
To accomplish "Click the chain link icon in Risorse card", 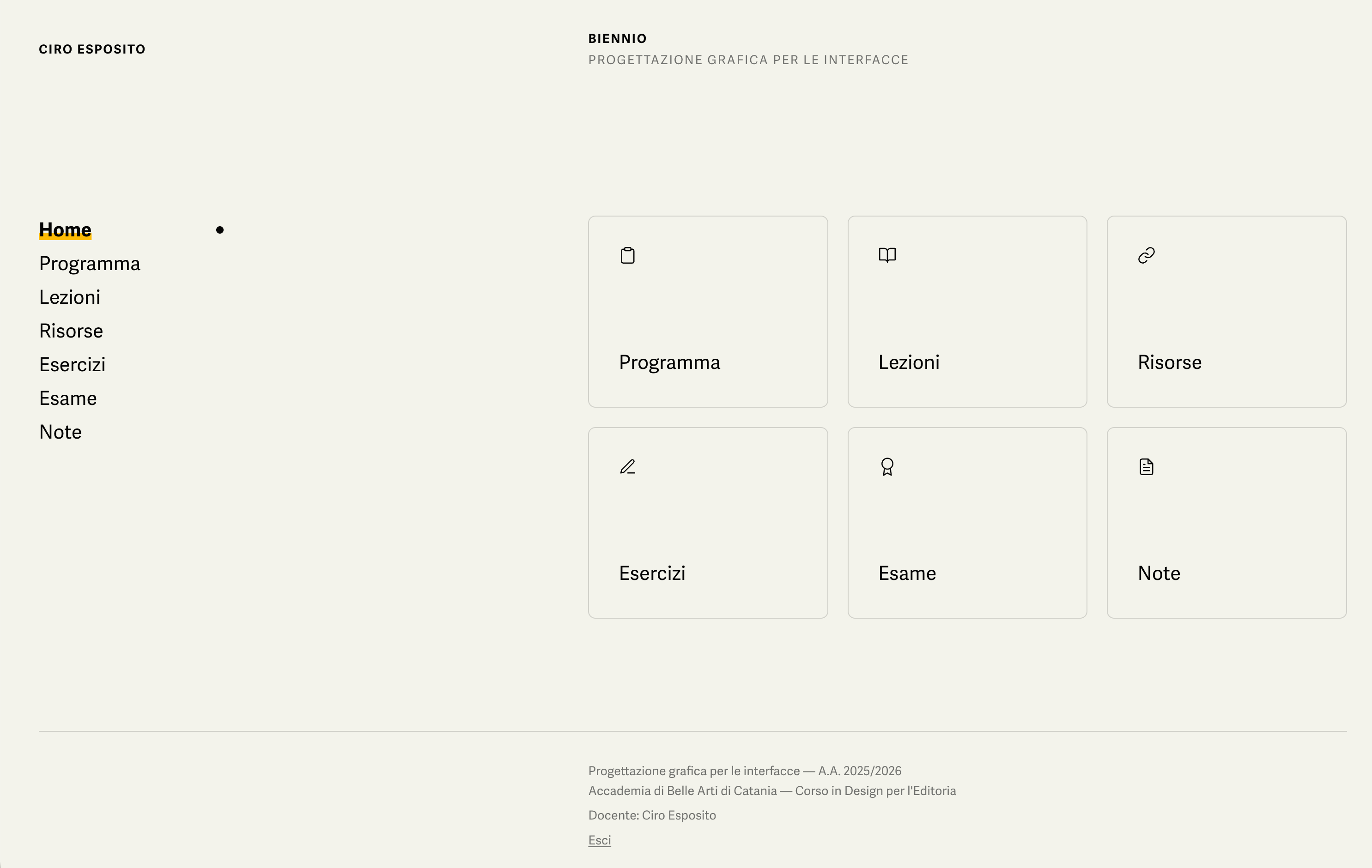I will point(1147,255).
